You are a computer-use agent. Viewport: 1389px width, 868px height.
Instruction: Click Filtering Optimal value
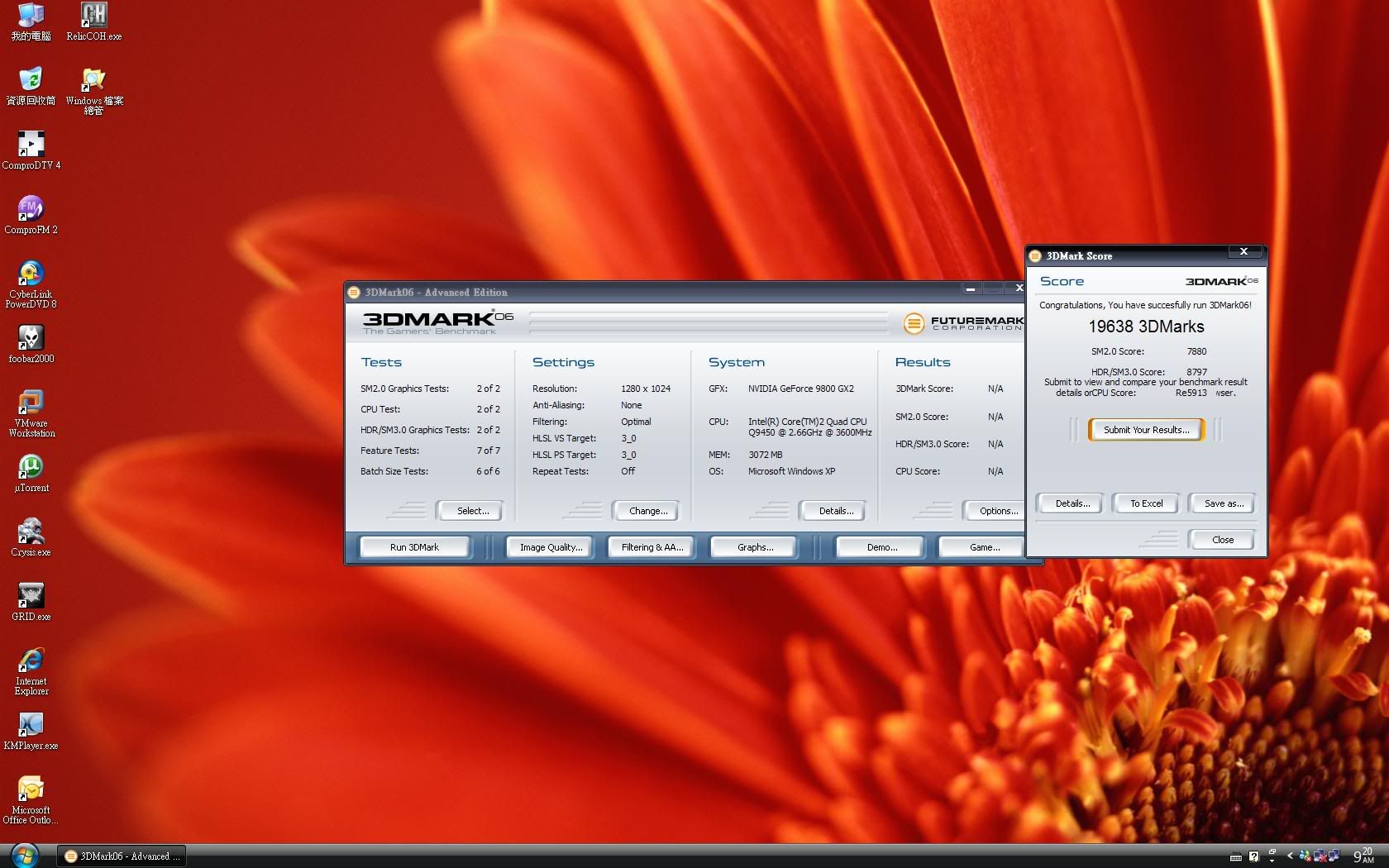click(x=636, y=422)
